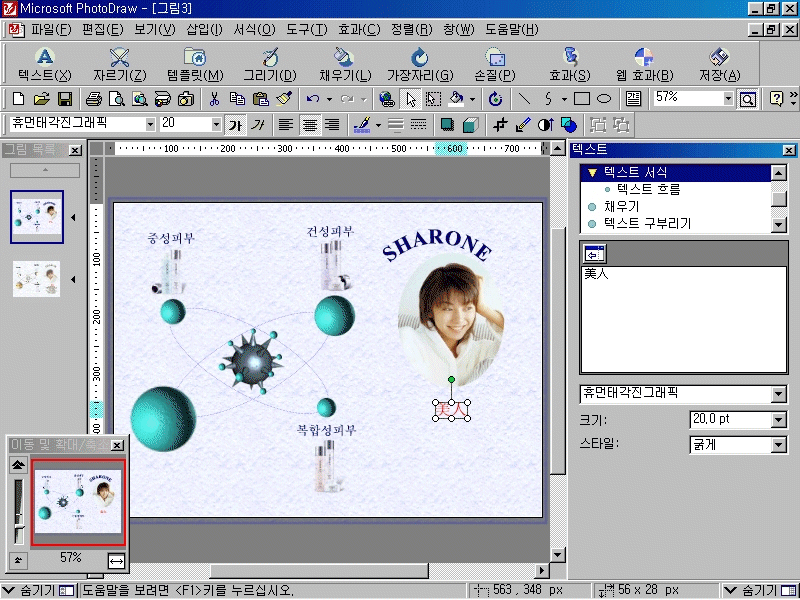Align text to the left
The height and width of the screenshot is (600, 800).
(286, 124)
